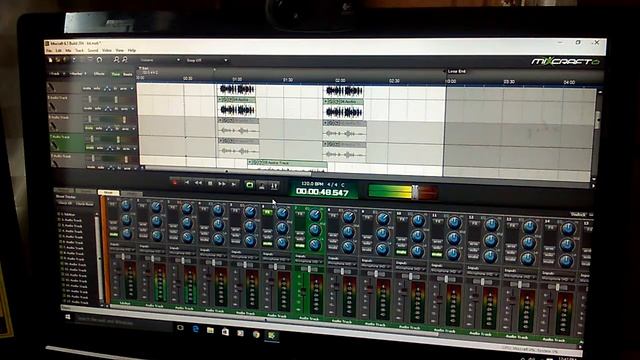Click the first magnifier zoom icon
Image resolution: width=640 pixels, height=360 pixels.
pyautogui.click(x=116, y=60)
